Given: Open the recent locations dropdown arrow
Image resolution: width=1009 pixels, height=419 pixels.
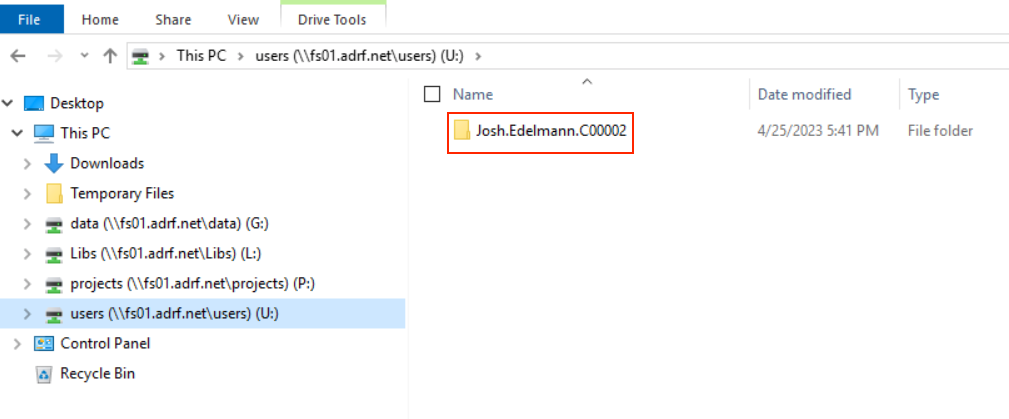Looking at the screenshot, I should pos(84,56).
